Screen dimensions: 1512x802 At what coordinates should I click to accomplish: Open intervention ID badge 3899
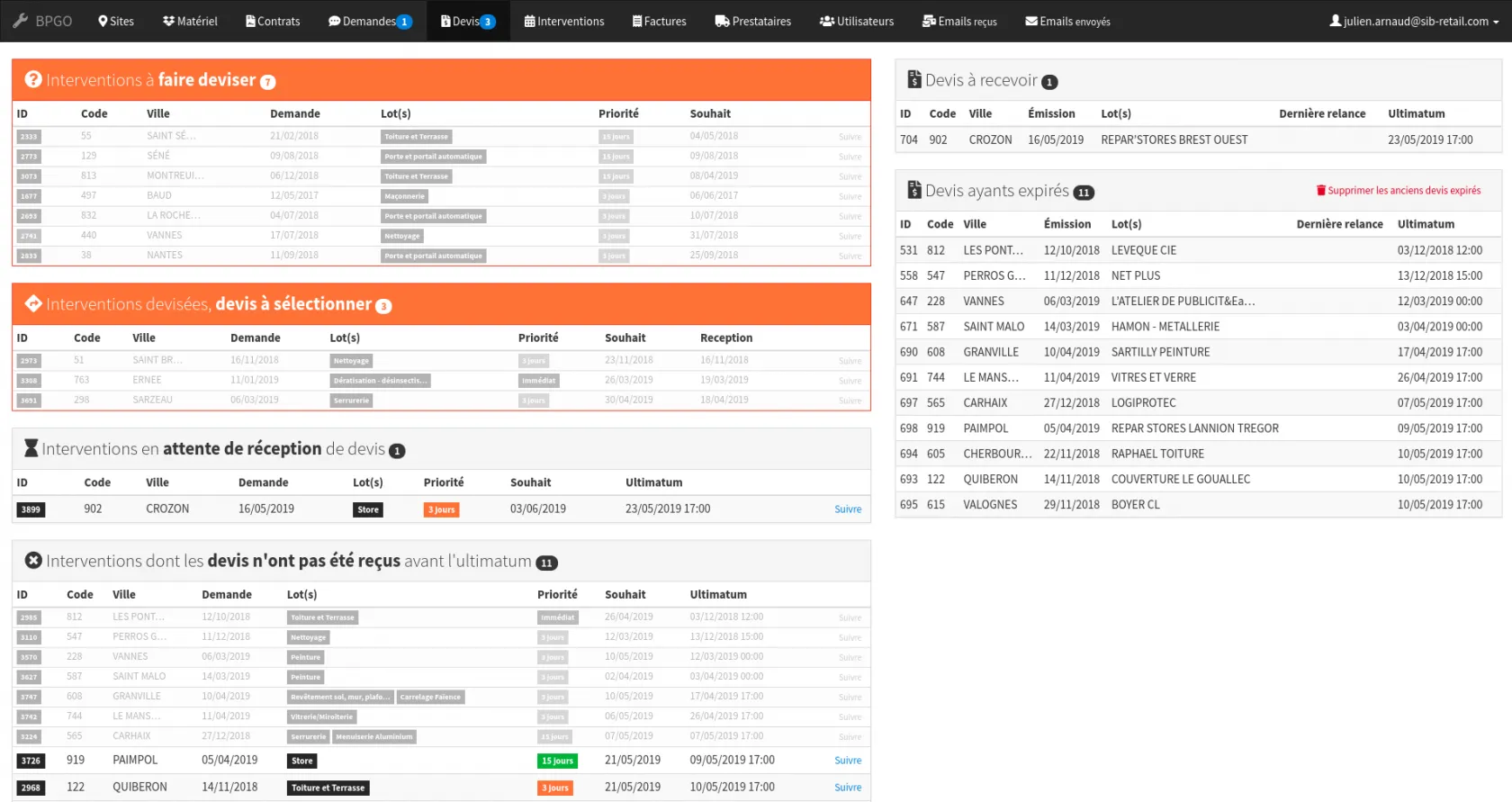click(x=31, y=509)
